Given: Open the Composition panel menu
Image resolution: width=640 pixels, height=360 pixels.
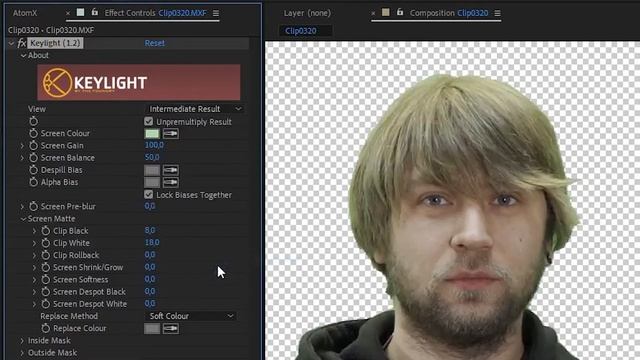Looking at the screenshot, I should click(498, 13).
